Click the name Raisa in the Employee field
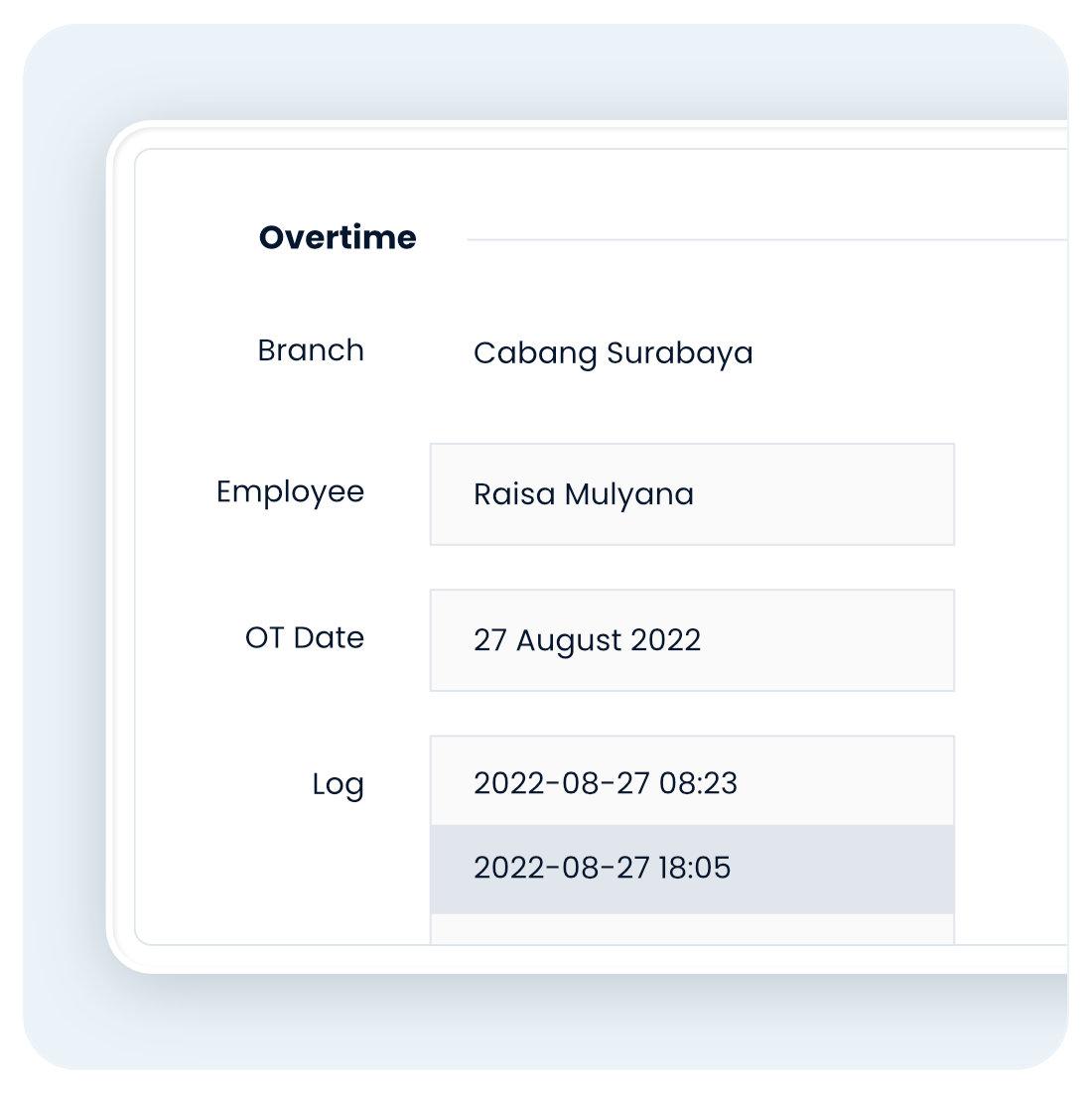Image resolution: width=1092 pixels, height=1093 pixels. coord(513,494)
